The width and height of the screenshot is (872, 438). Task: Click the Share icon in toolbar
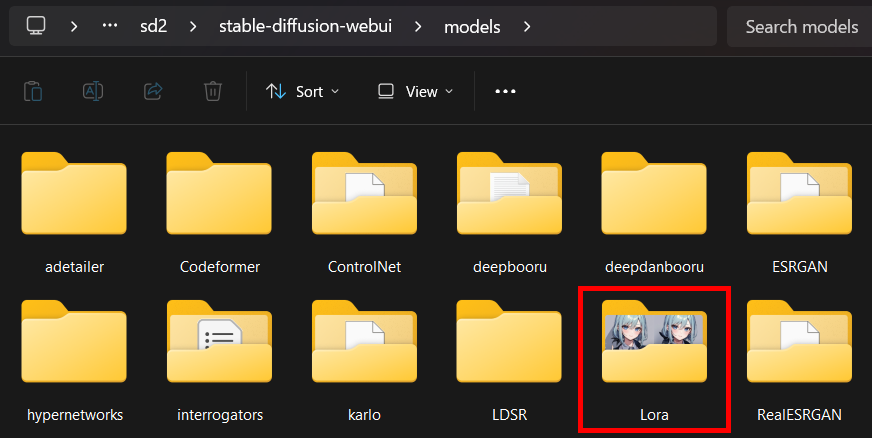click(x=153, y=91)
